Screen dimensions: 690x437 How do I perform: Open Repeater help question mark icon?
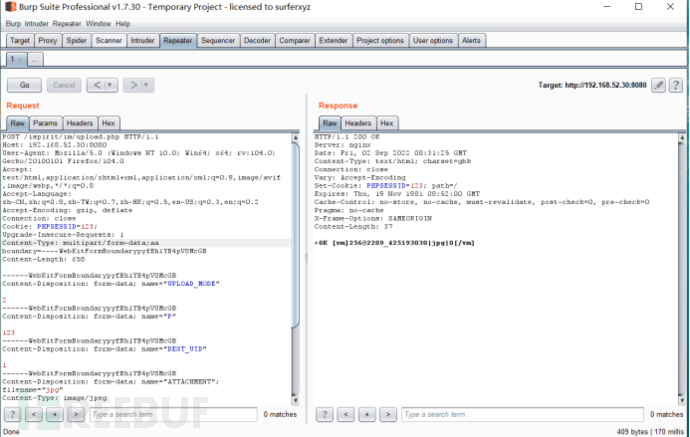click(x=676, y=86)
